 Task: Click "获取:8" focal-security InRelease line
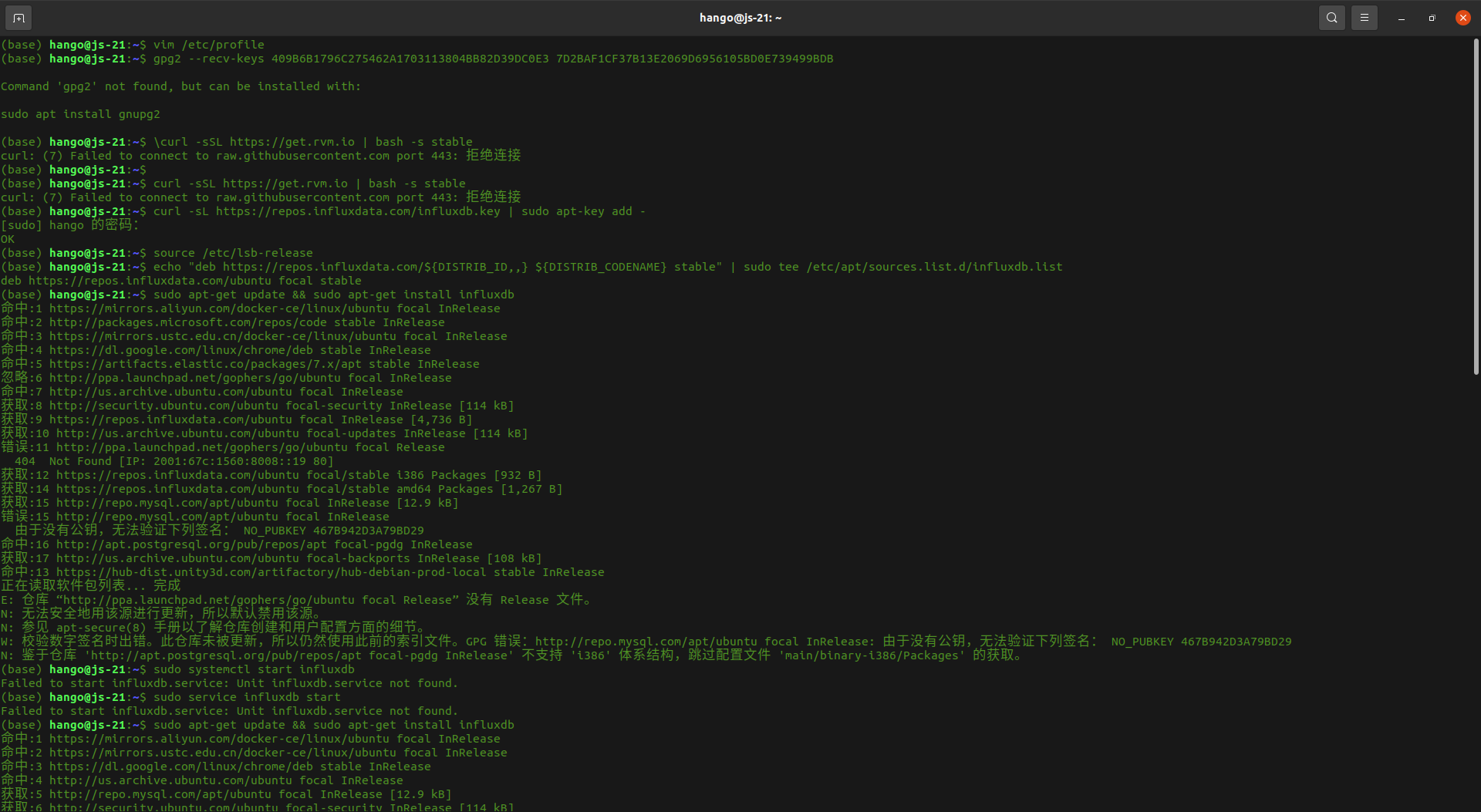[258, 406]
